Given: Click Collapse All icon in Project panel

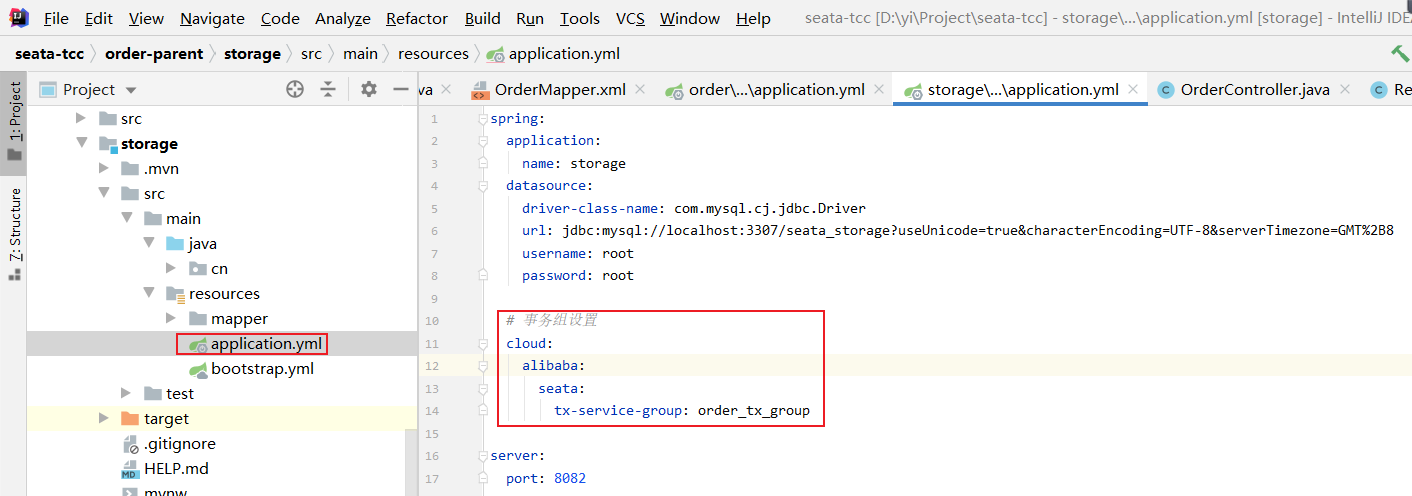Looking at the screenshot, I should click(328, 89).
